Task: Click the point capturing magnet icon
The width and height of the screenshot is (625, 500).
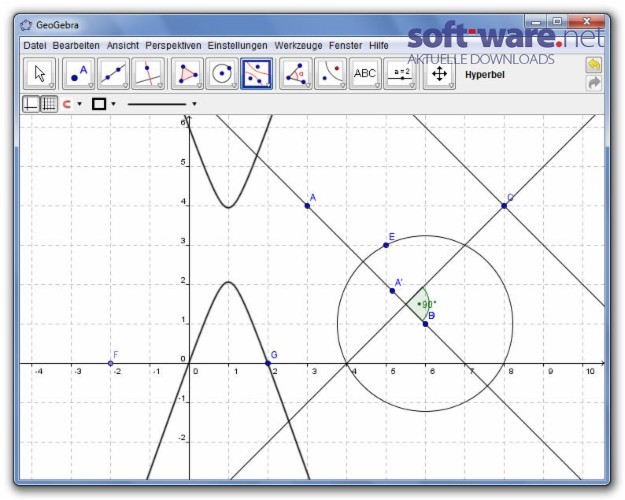Action: pyautogui.click(x=67, y=104)
